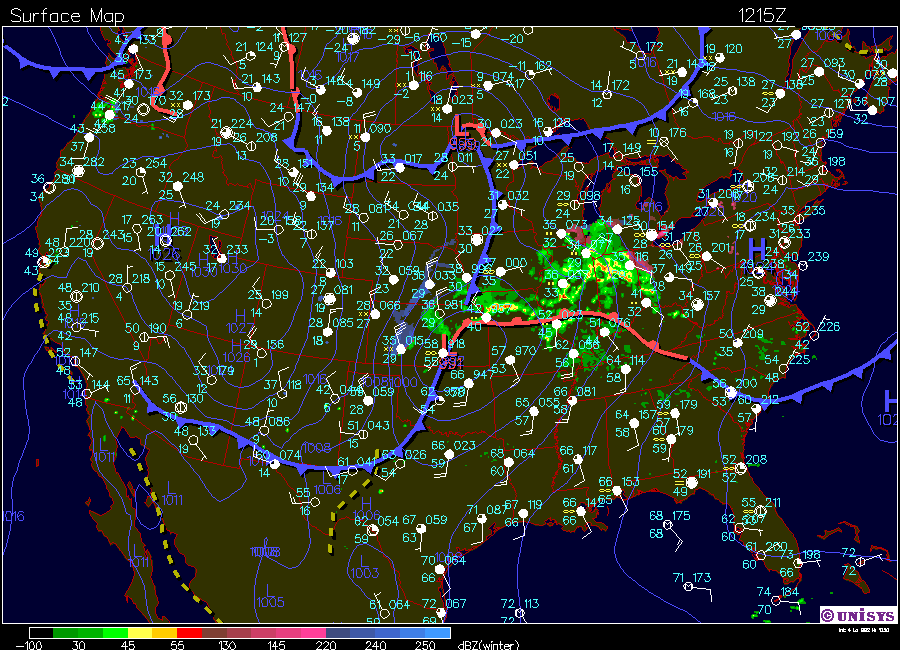This screenshot has height=650, width=900.
Task: Click the station plot reading 72 113
Action: 518,610
